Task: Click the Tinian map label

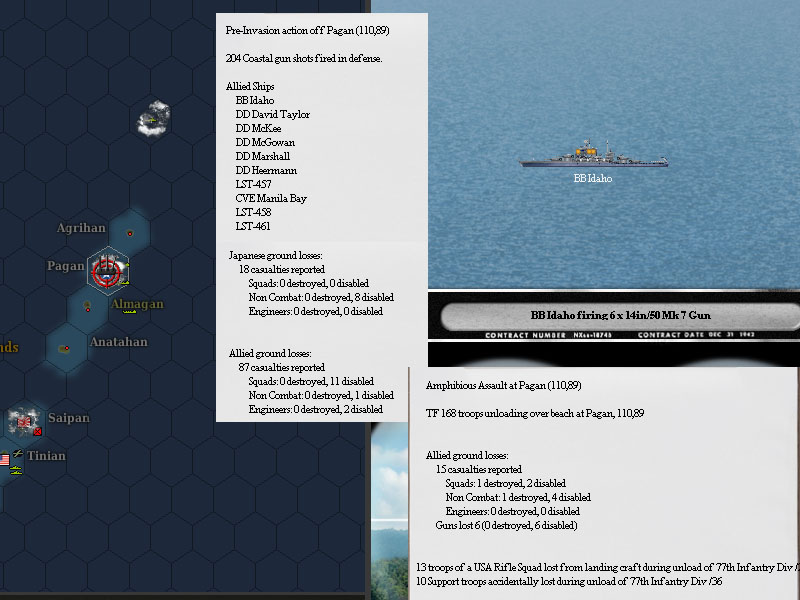Action: [46, 456]
